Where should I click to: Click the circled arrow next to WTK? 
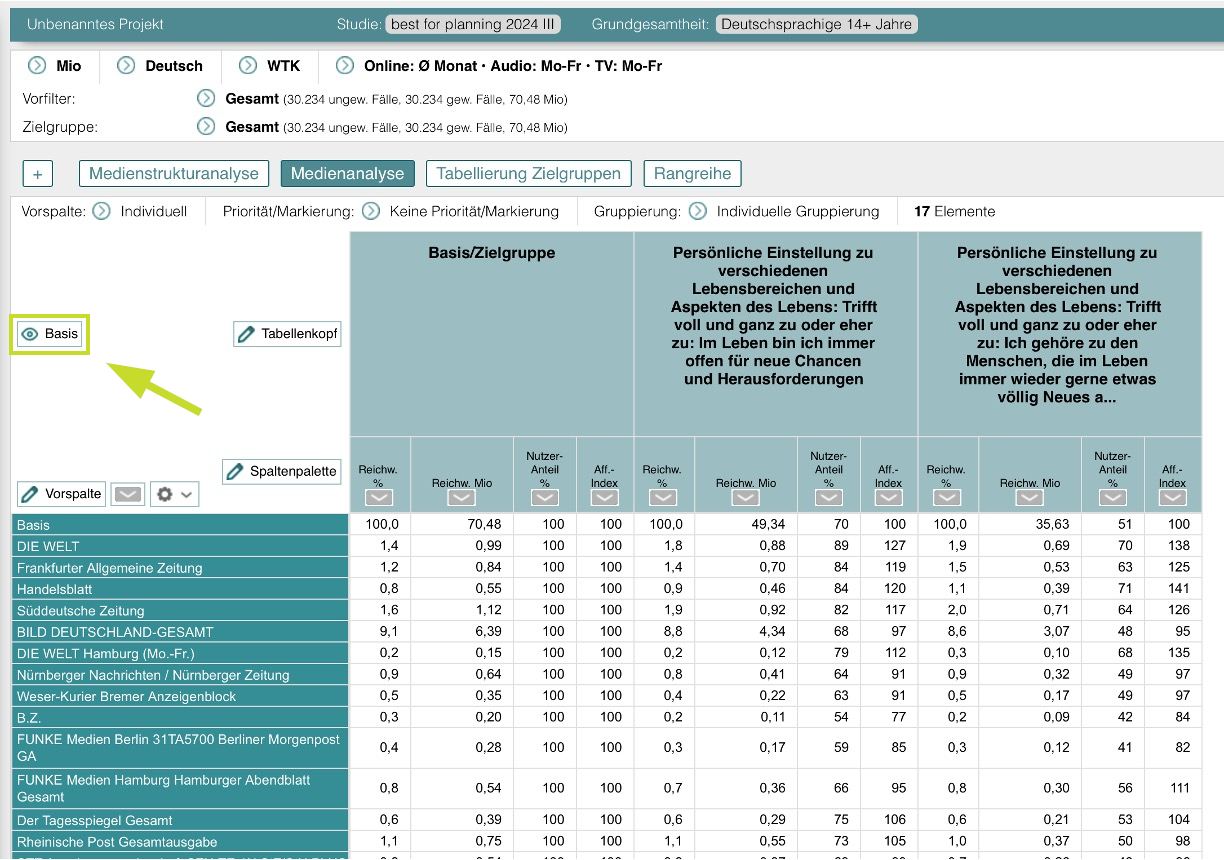(248, 66)
